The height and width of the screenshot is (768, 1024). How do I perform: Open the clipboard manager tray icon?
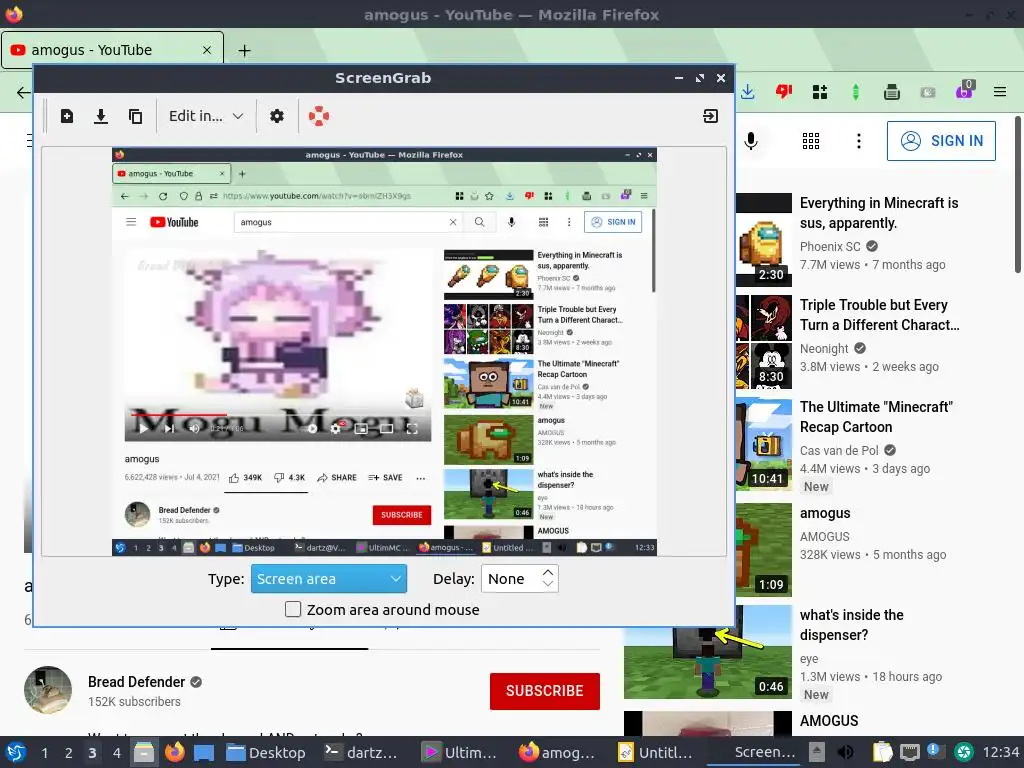[882, 752]
